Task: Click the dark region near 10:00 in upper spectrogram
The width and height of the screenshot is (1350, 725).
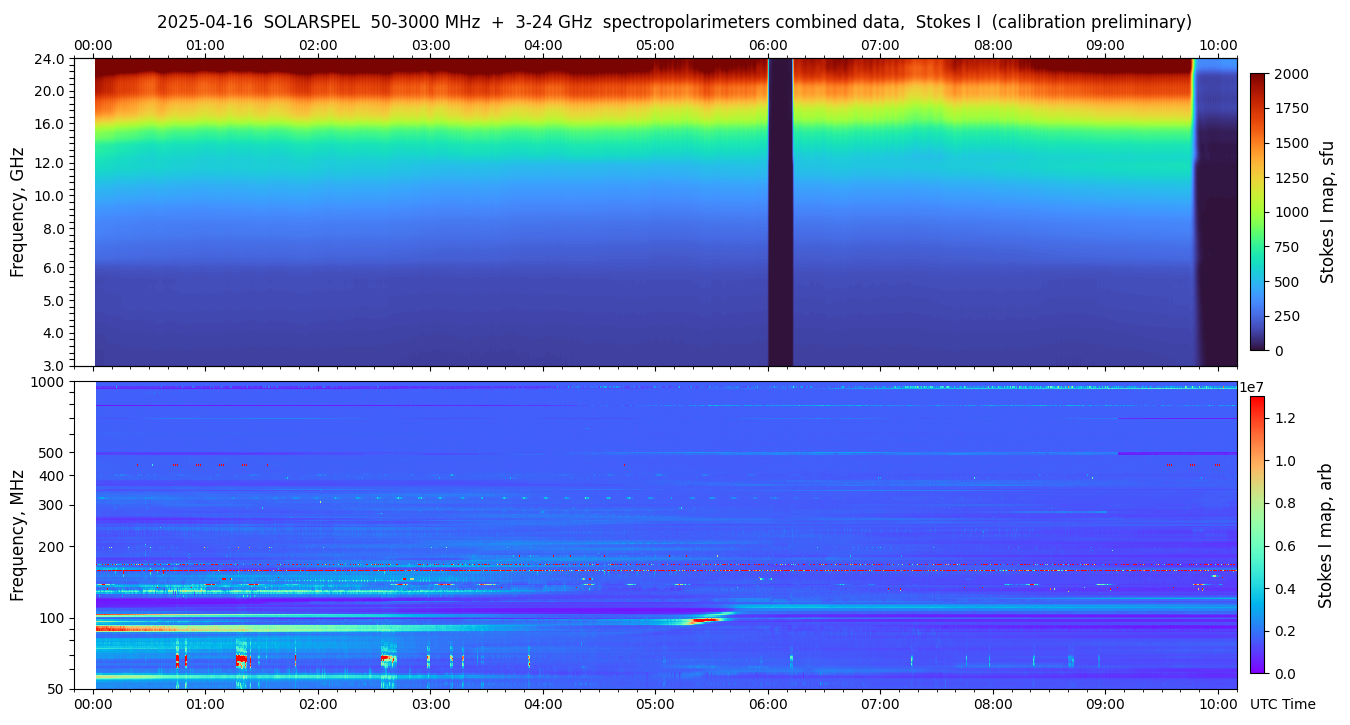Action: [x=1218, y=250]
